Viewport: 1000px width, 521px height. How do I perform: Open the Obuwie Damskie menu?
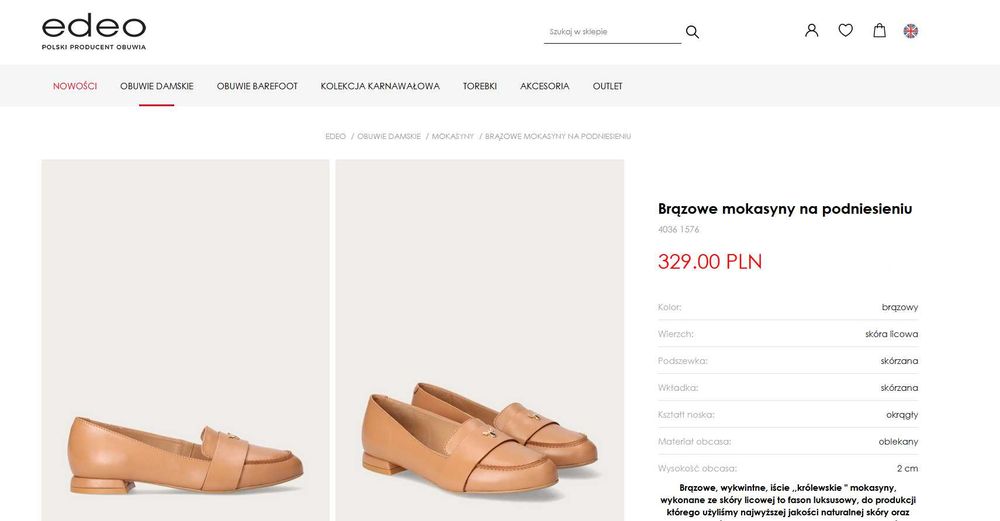tap(157, 86)
